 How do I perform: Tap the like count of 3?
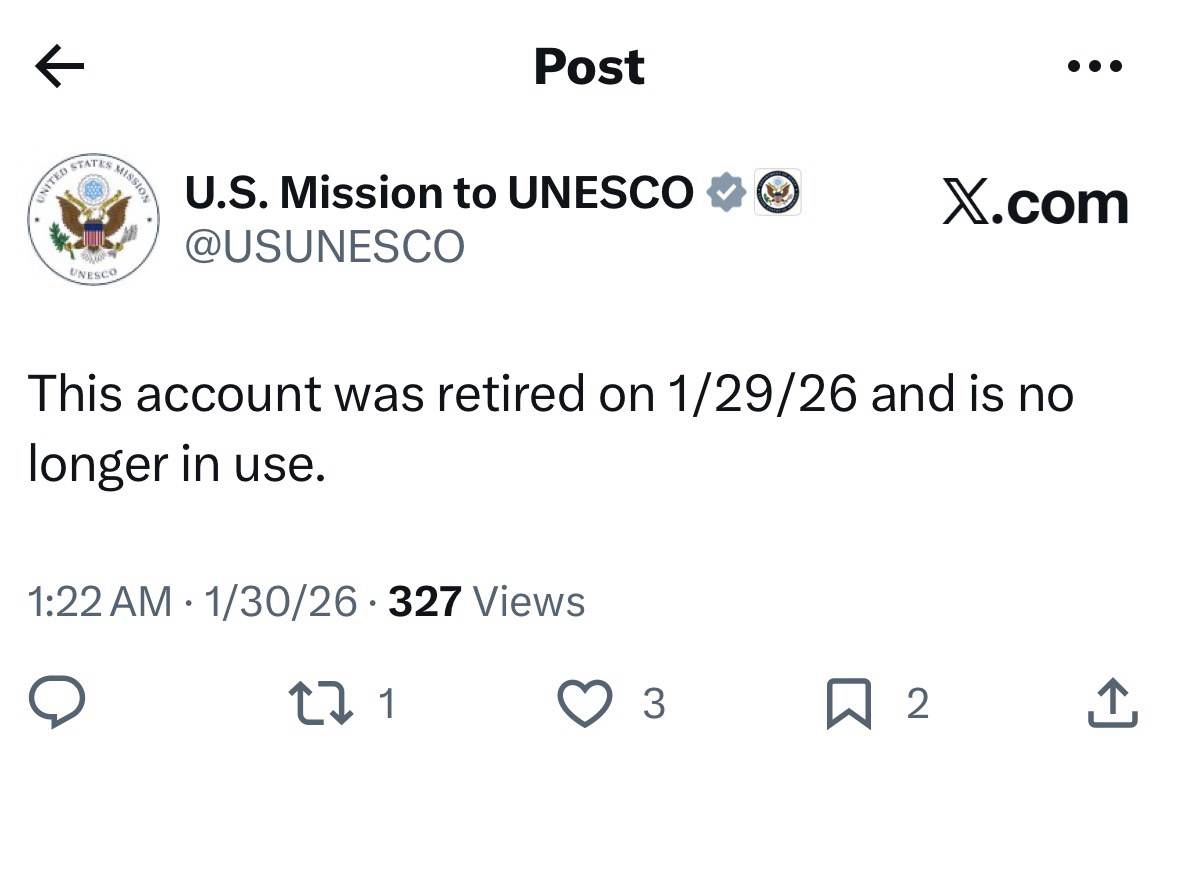[653, 704]
